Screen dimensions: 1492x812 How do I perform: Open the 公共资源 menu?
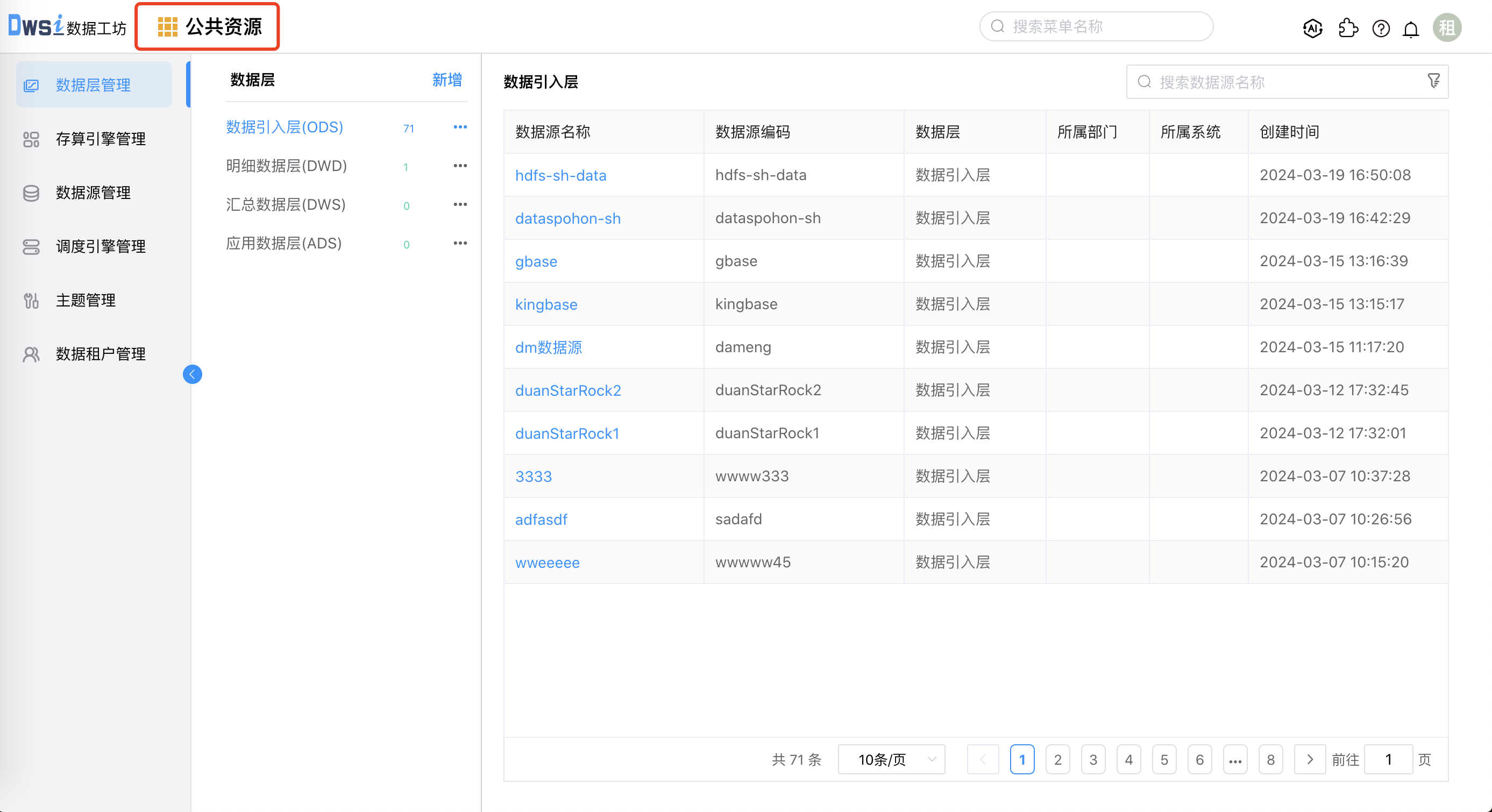tap(207, 26)
